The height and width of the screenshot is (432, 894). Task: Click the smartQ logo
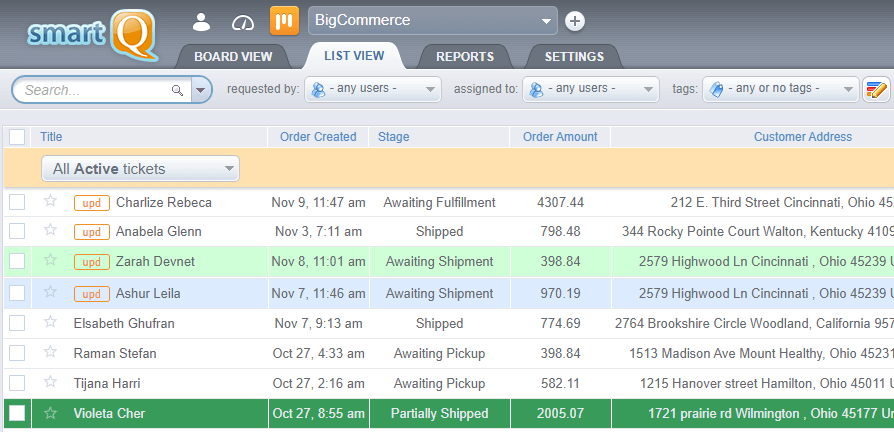point(92,34)
